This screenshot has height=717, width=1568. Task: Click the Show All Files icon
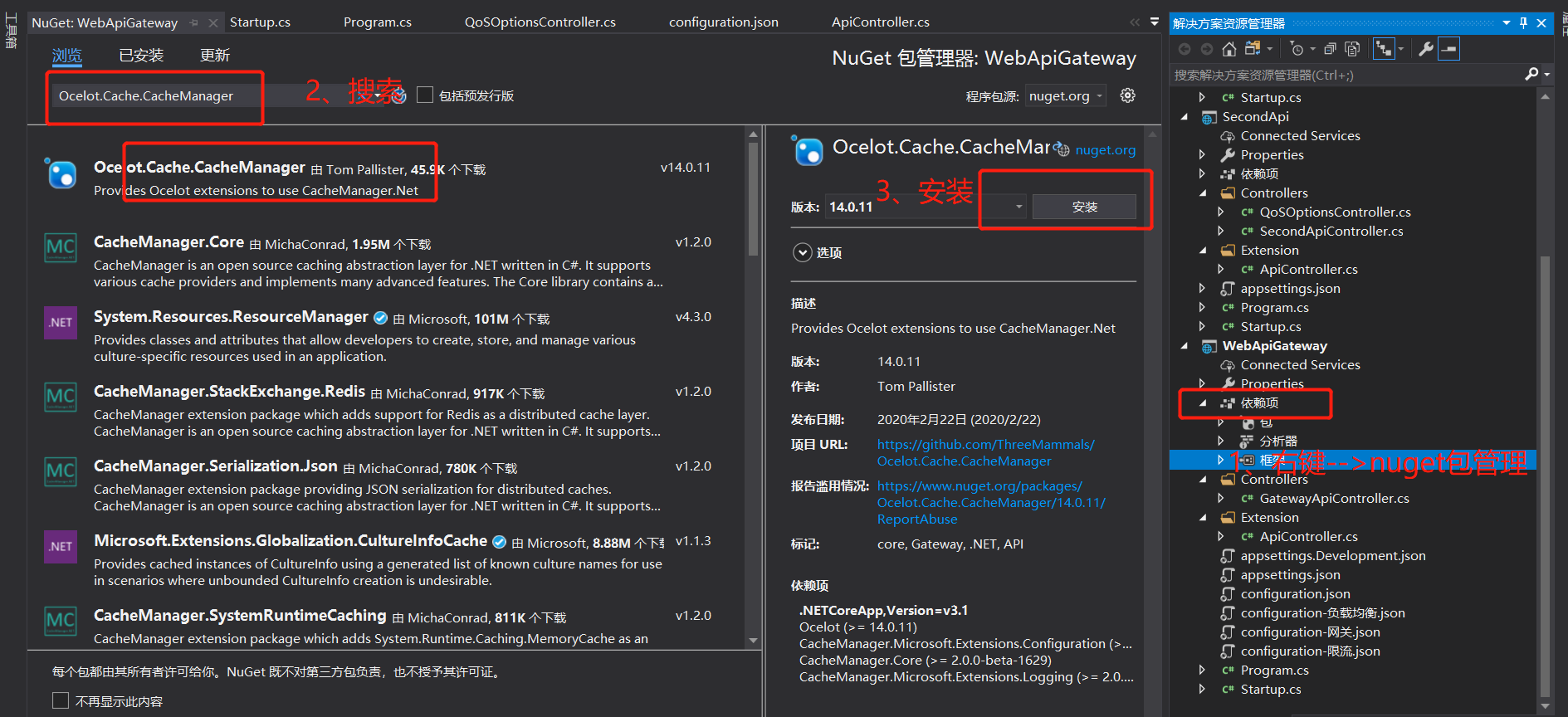click(1352, 49)
